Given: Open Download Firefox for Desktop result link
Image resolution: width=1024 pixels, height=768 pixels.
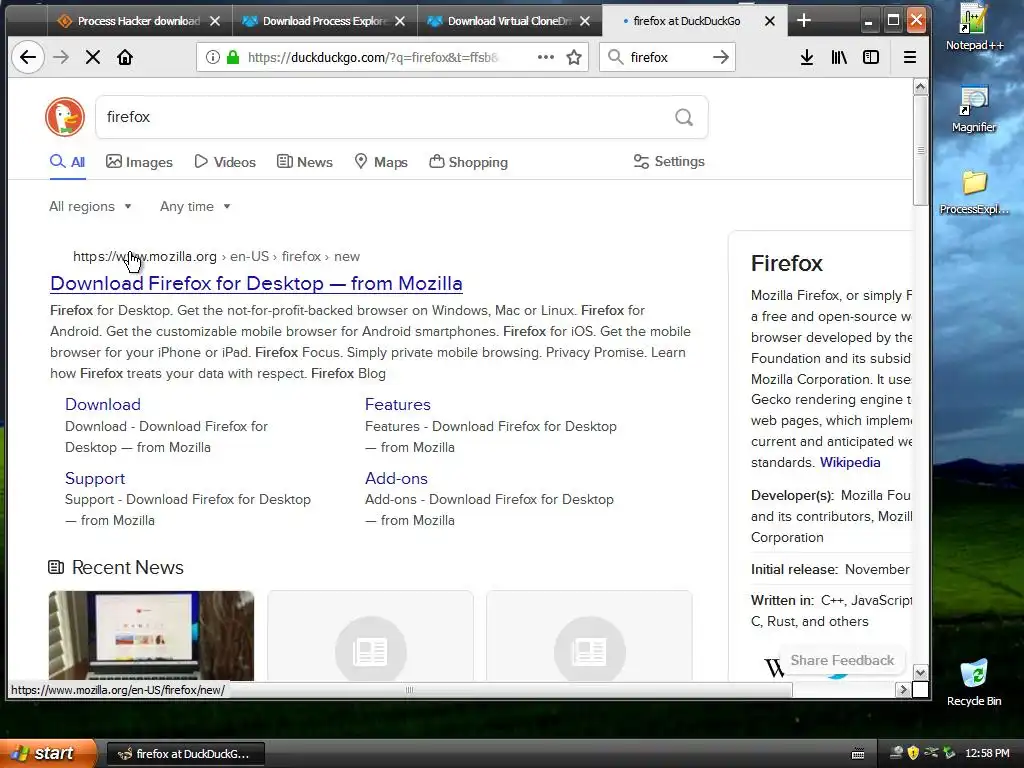Looking at the screenshot, I should pos(256,283).
